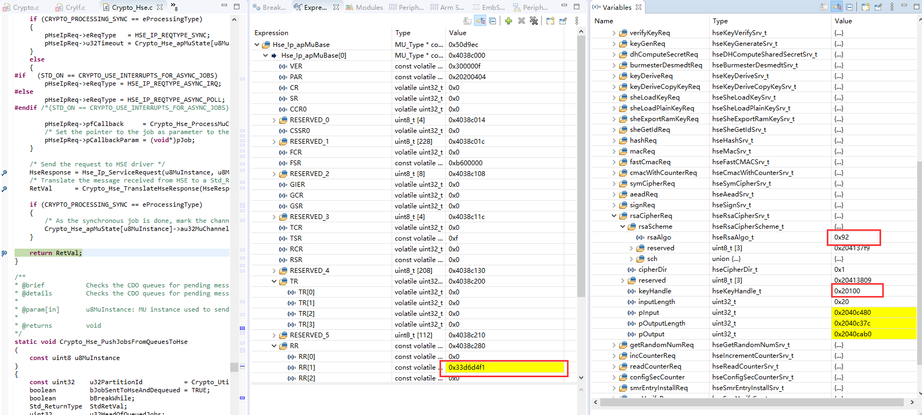Collapse All in the Expressions view toolbar
The width and height of the screenshot is (922, 415).
pyautogui.click(x=492, y=21)
